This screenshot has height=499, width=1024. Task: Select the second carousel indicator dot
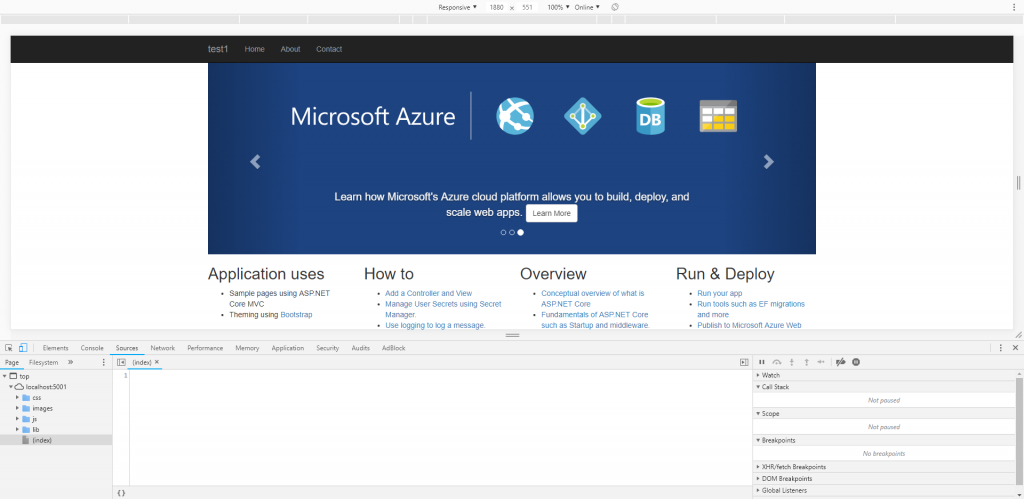click(512, 232)
